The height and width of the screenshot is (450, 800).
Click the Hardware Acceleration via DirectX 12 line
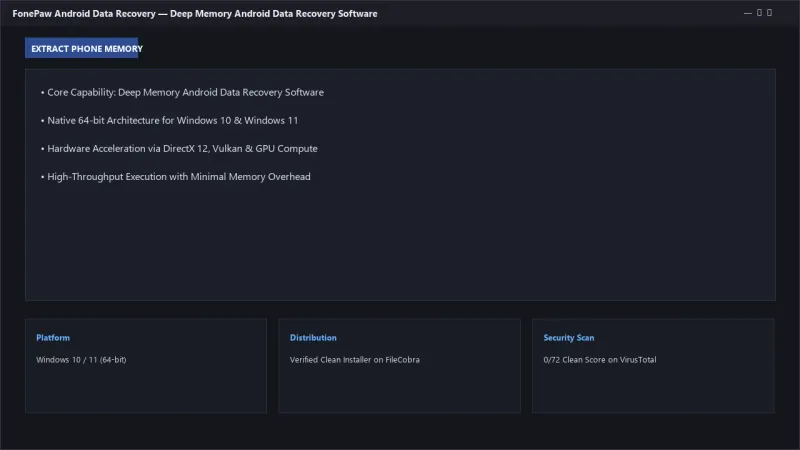[179, 148]
